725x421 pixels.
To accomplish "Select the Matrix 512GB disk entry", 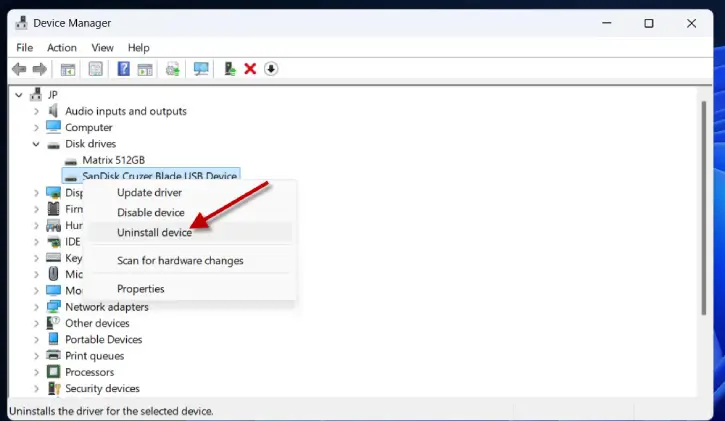I will [114, 160].
